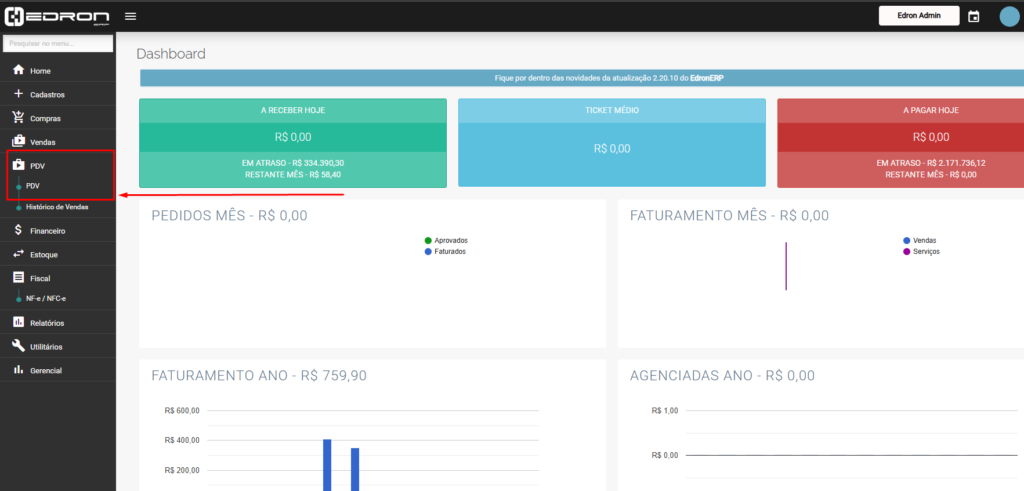Viewport: 1024px width, 491px height.
Task: Click the Estoque arrows icon
Action: (x=18, y=254)
